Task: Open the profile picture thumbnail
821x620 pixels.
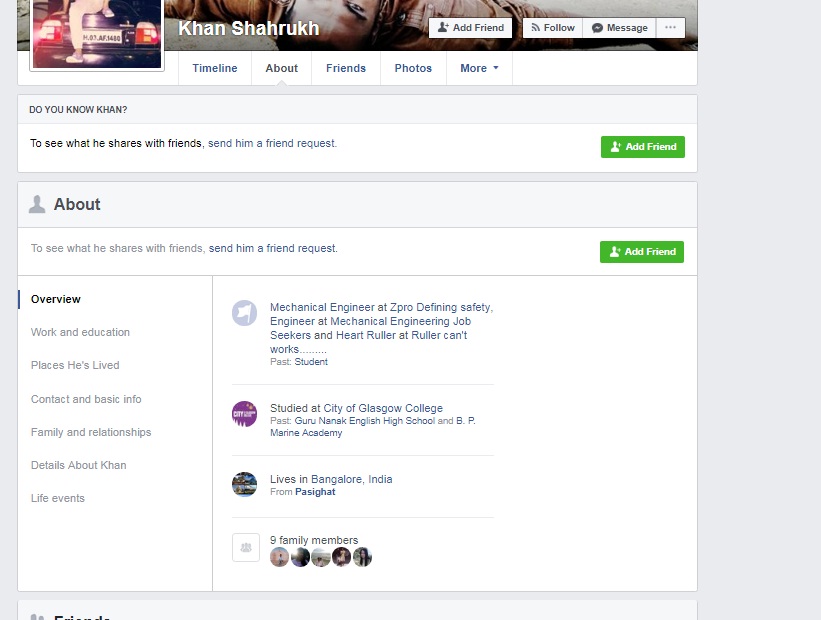Action: 97,34
